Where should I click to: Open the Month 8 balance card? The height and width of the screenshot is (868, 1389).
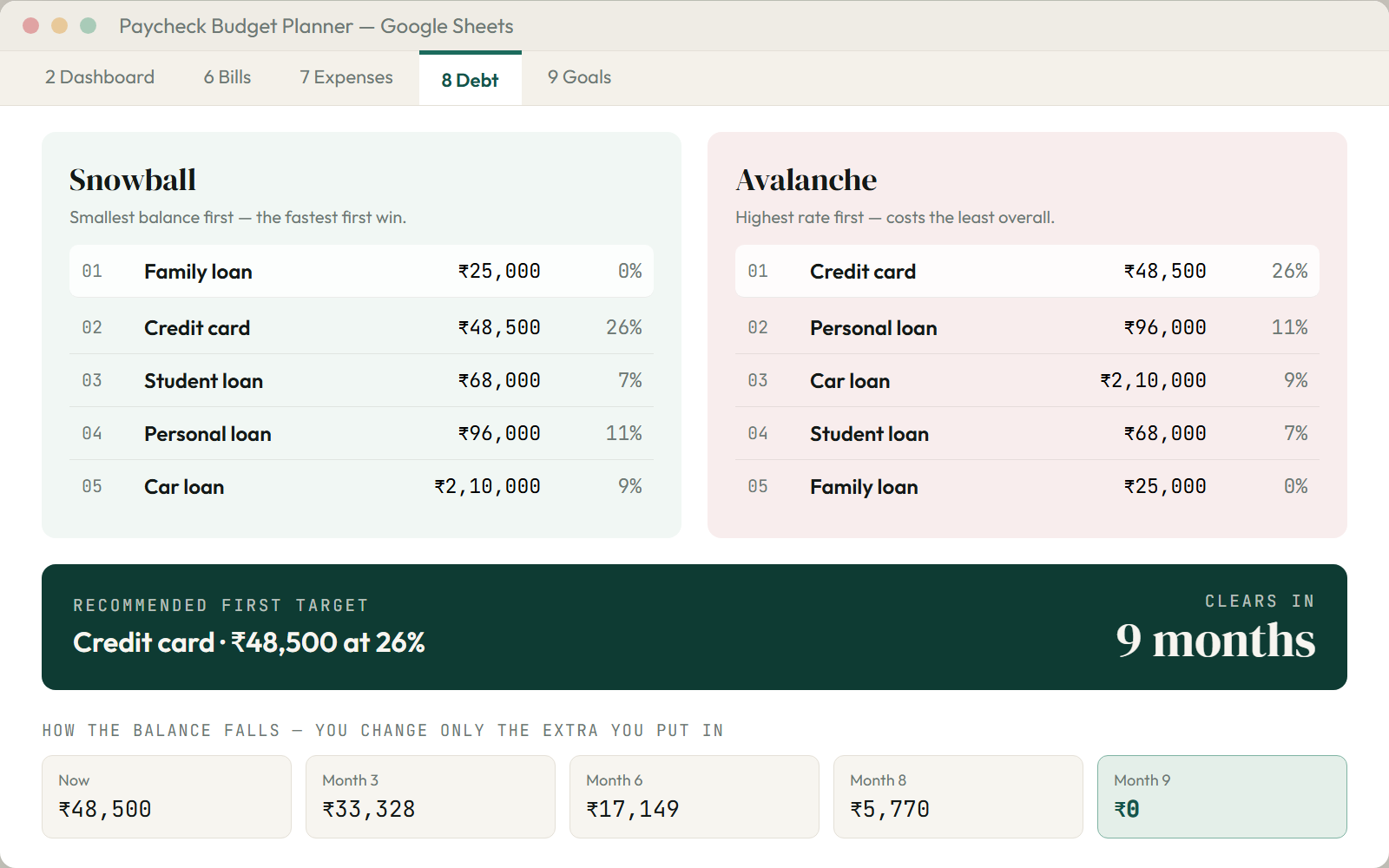coord(958,797)
